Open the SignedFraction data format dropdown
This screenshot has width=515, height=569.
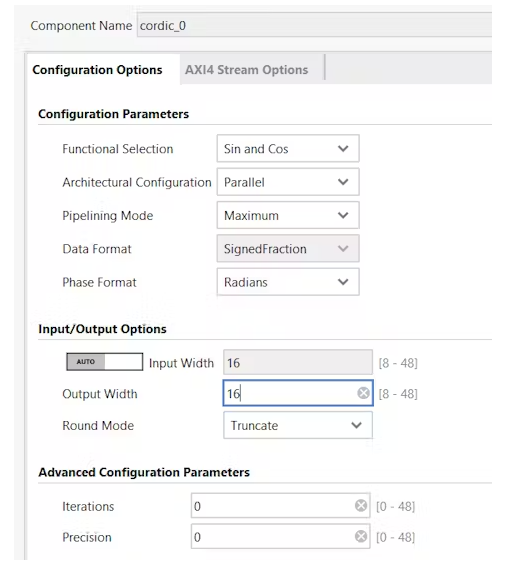pos(288,249)
